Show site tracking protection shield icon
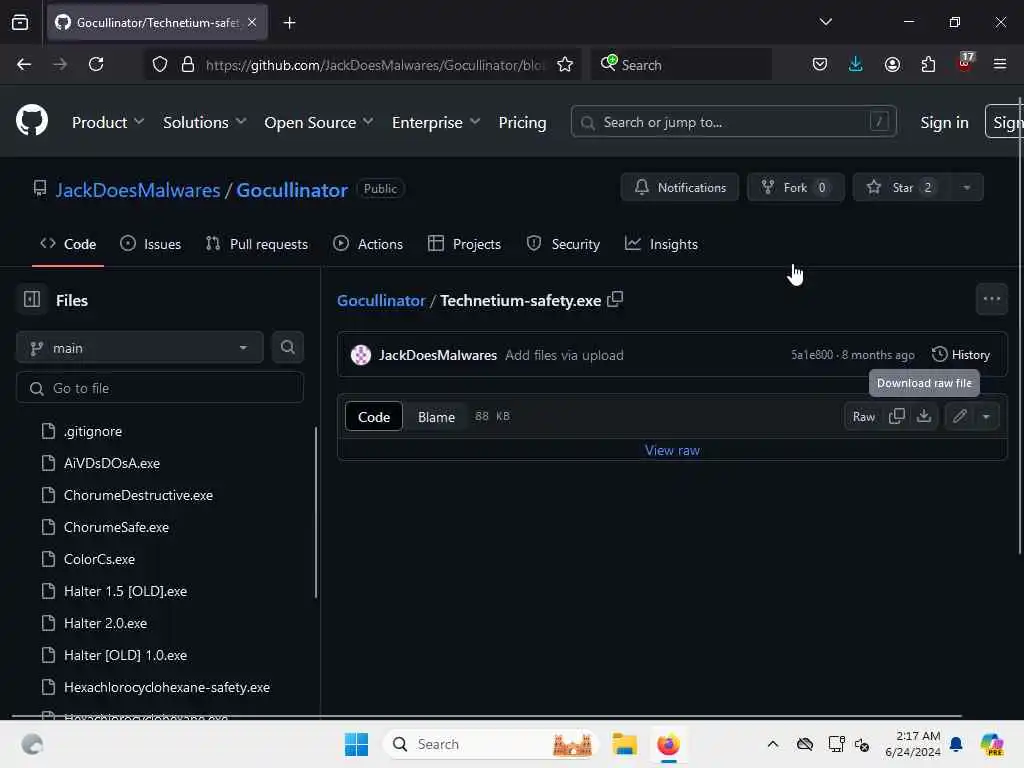The width and height of the screenshot is (1024, 768). click(x=160, y=65)
